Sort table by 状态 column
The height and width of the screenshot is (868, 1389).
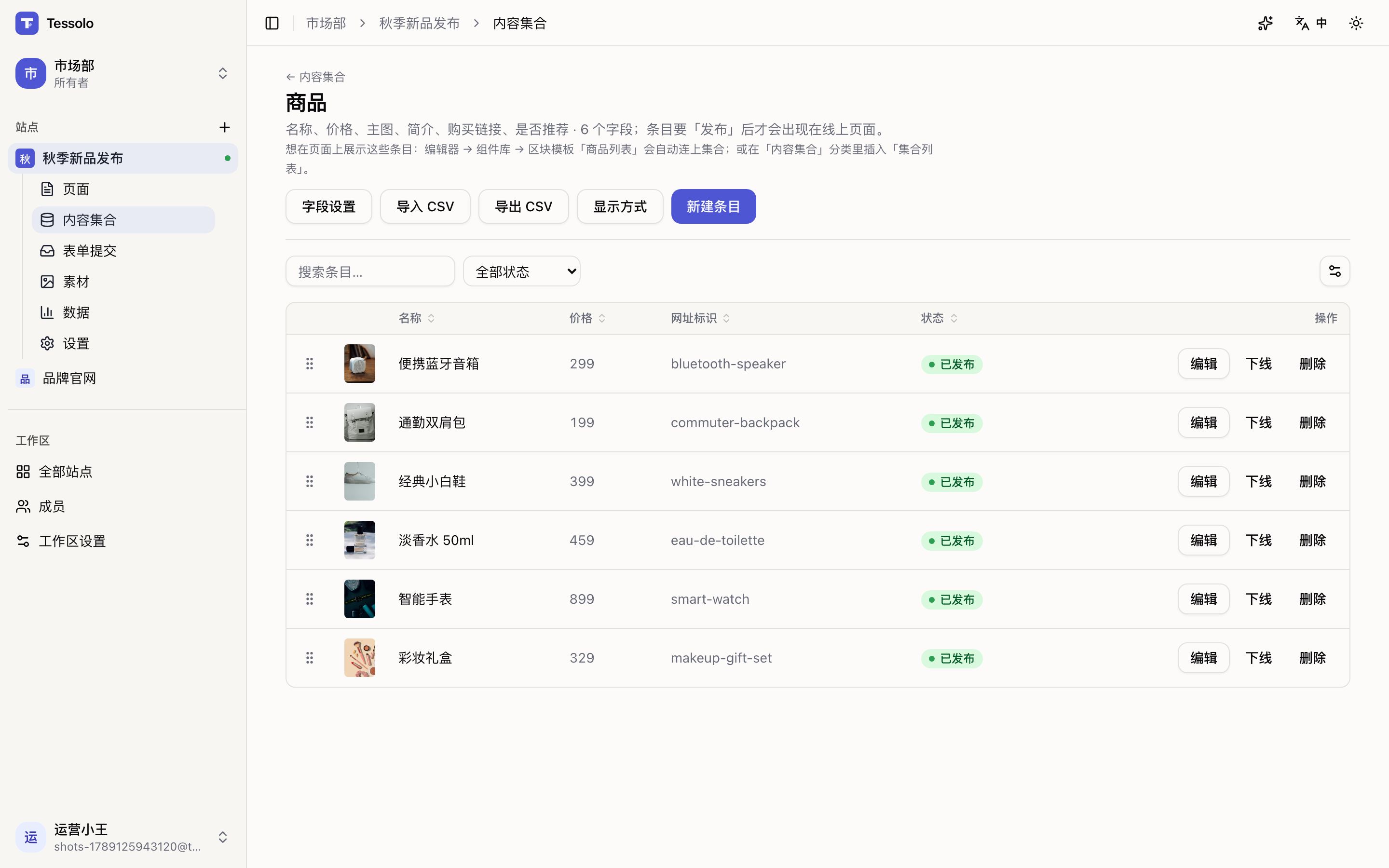pyautogui.click(x=939, y=318)
